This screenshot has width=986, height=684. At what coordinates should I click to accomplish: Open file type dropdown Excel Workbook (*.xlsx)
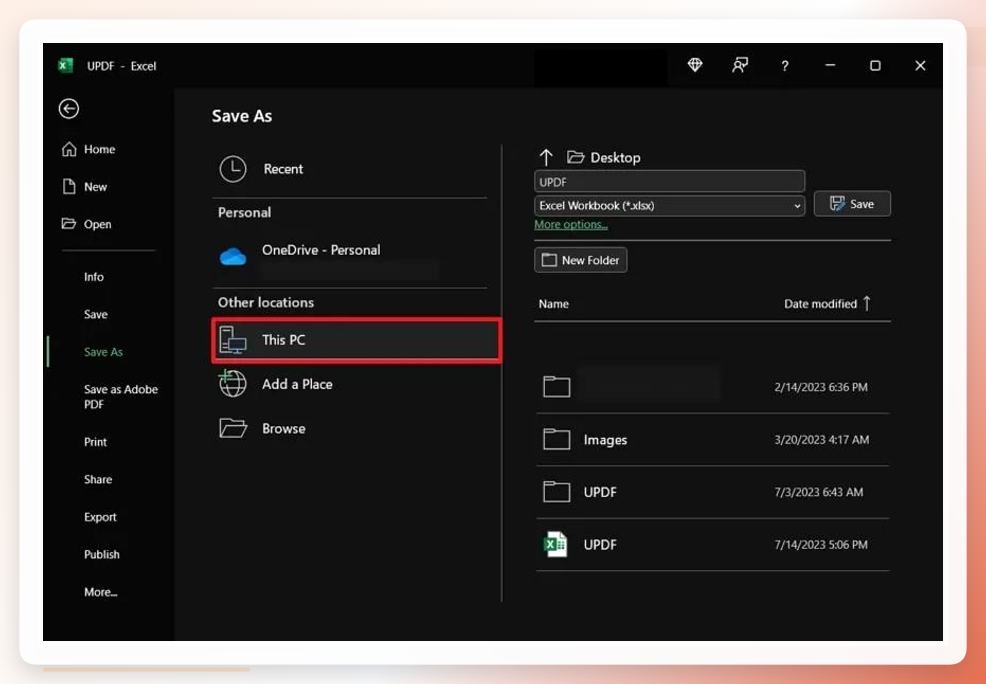[669, 206]
